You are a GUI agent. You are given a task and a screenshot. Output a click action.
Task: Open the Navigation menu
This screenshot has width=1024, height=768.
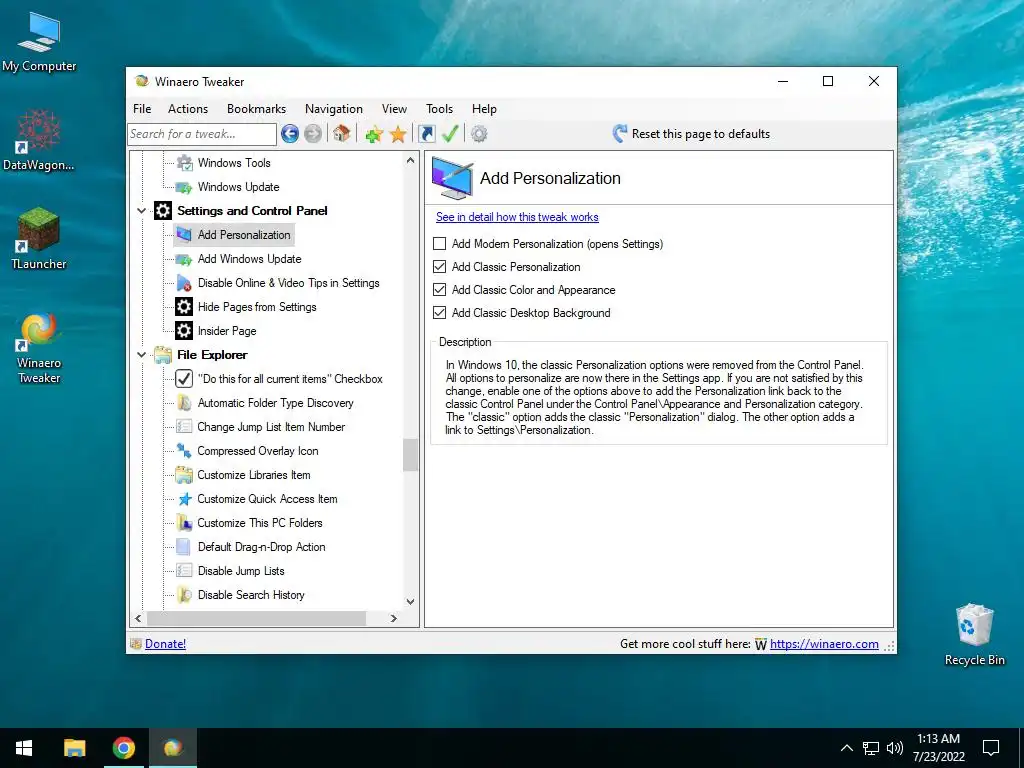coord(334,109)
